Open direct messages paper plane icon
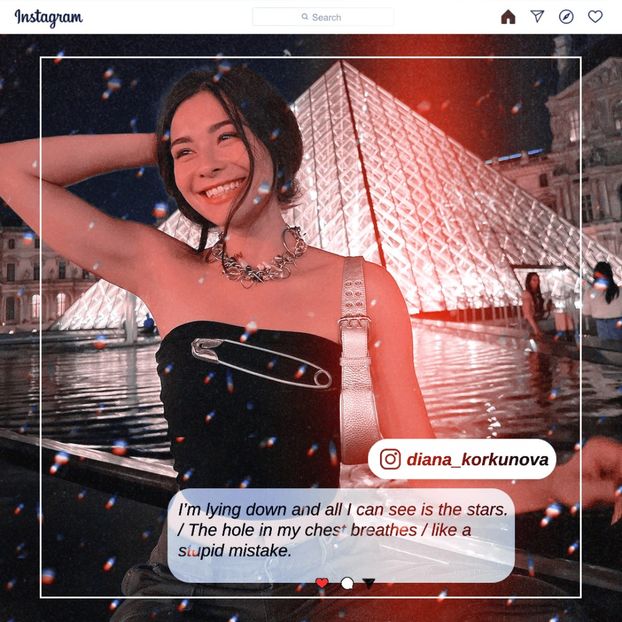 pyautogui.click(x=537, y=17)
